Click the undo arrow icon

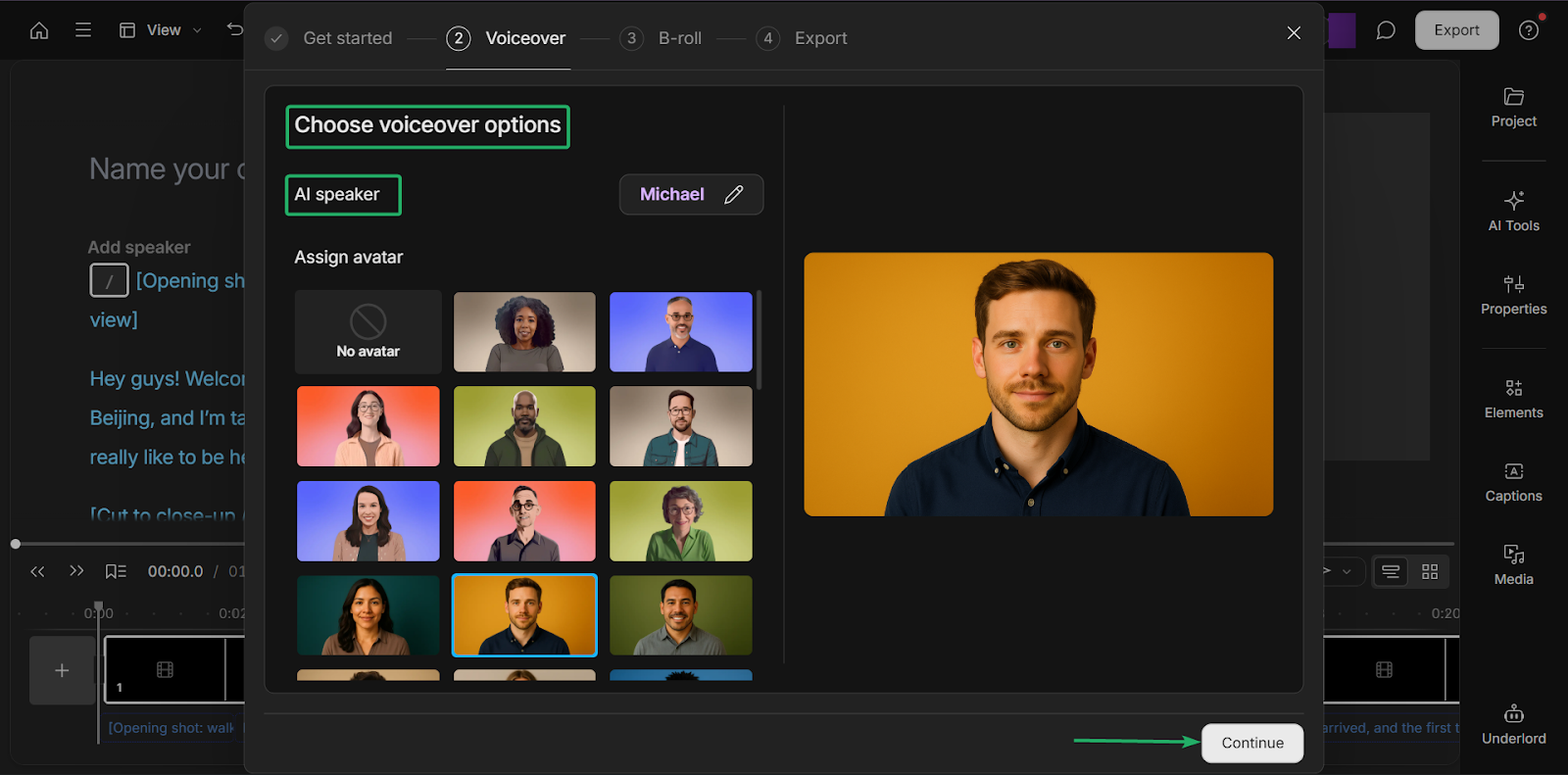coord(234,29)
